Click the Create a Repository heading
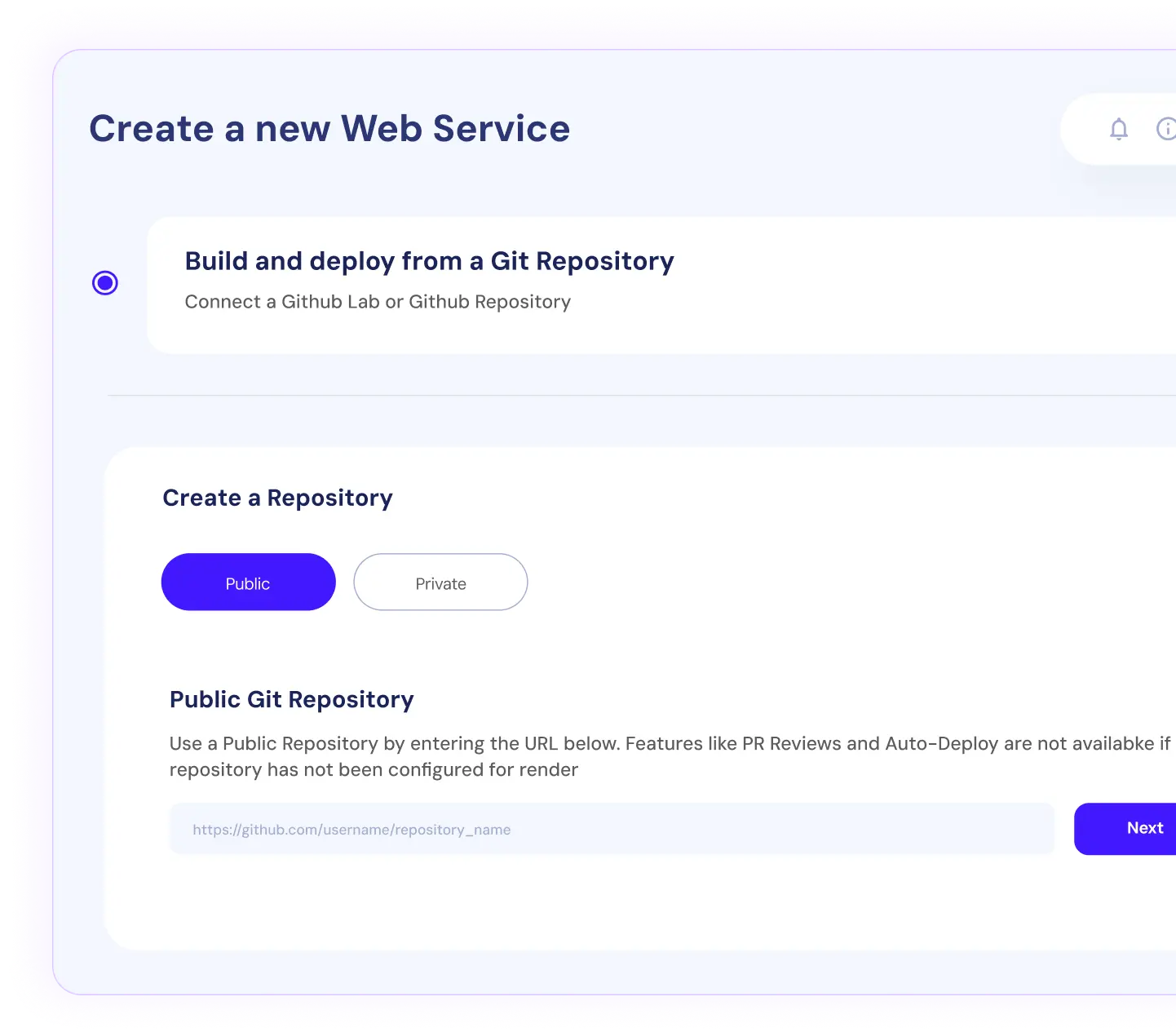The height and width of the screenshot is (1032, 1176). (x=277, y=498)
